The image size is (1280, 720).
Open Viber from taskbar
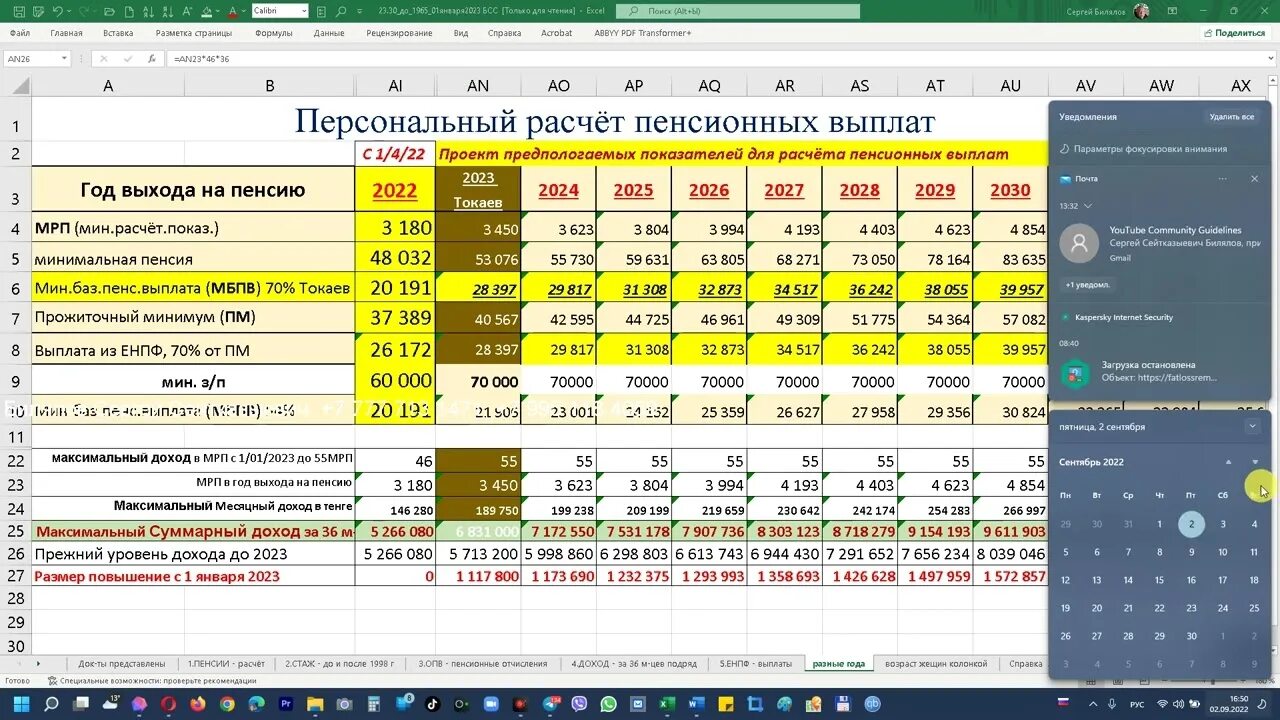[x=578, y=704]
